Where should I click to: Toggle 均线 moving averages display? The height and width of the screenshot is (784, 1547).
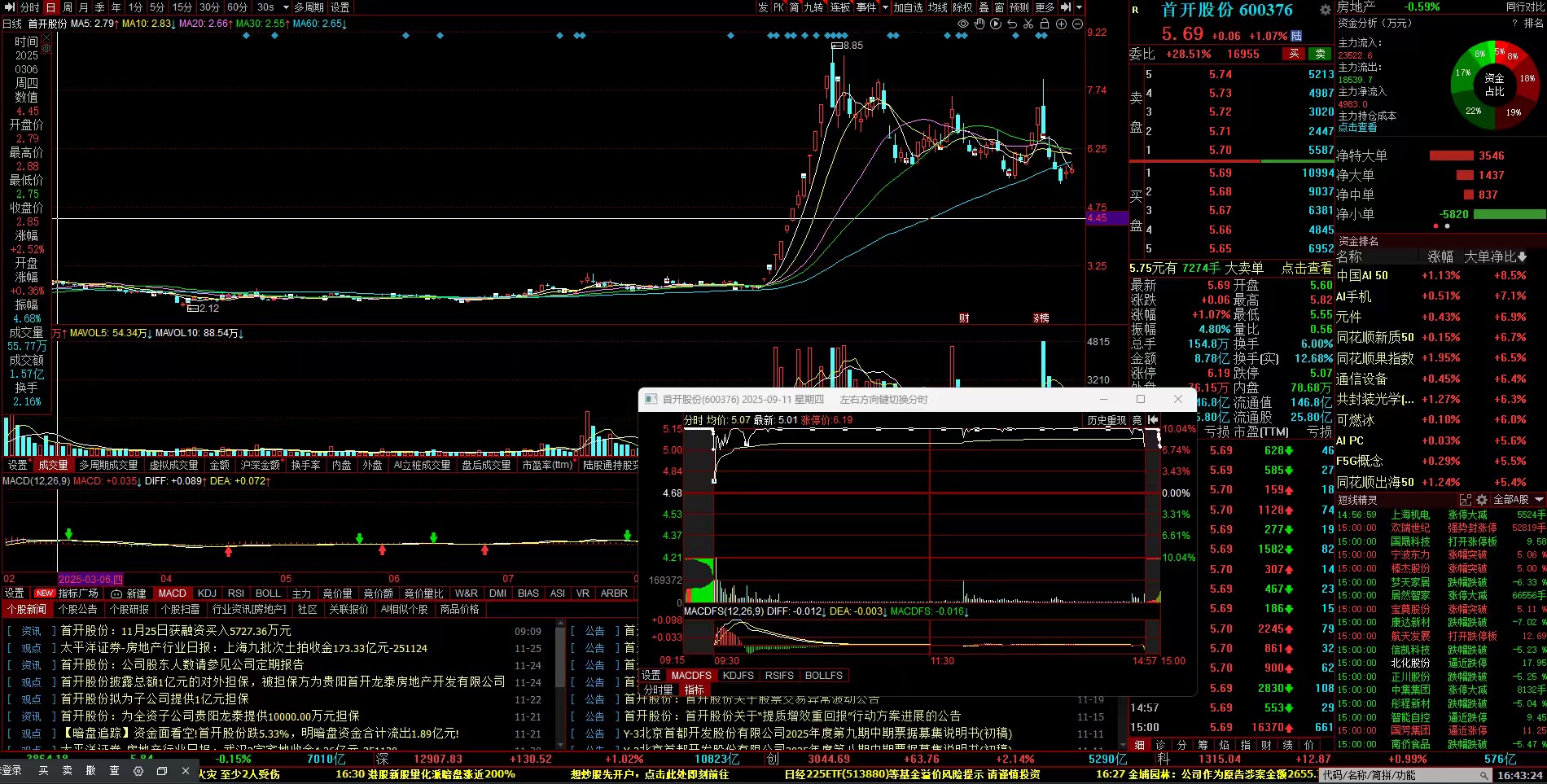tap(938, 7)
